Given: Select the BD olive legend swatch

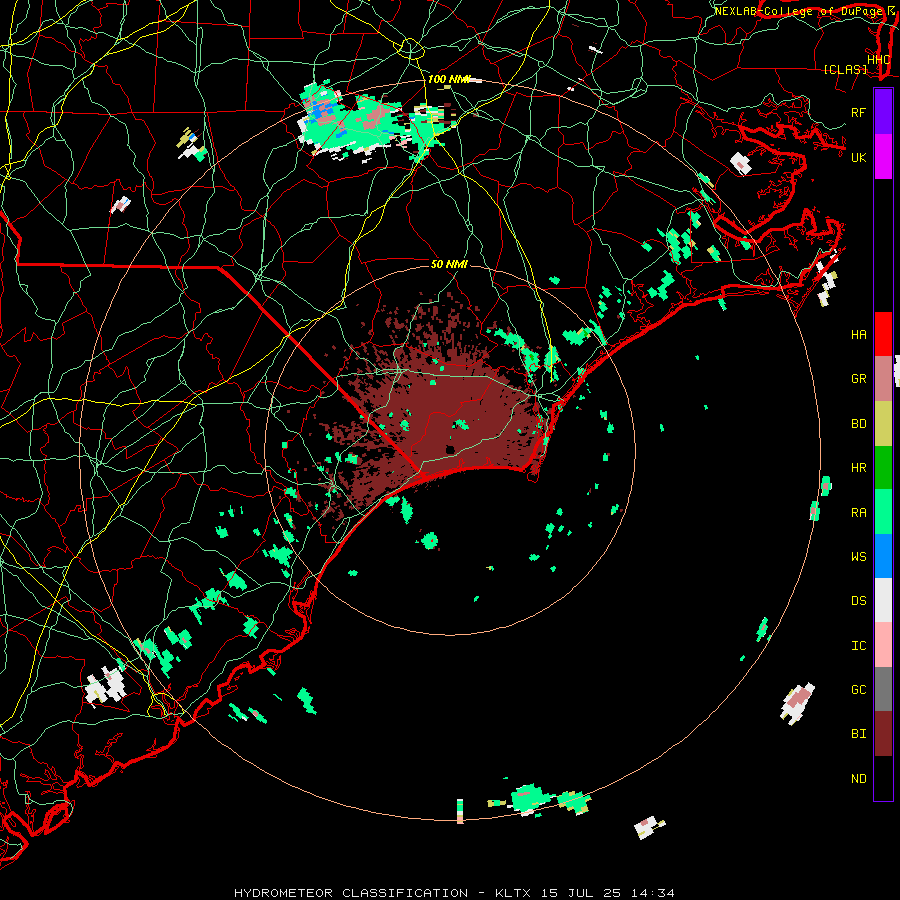Looking at the screenshot, I should (x=883, y=424).
